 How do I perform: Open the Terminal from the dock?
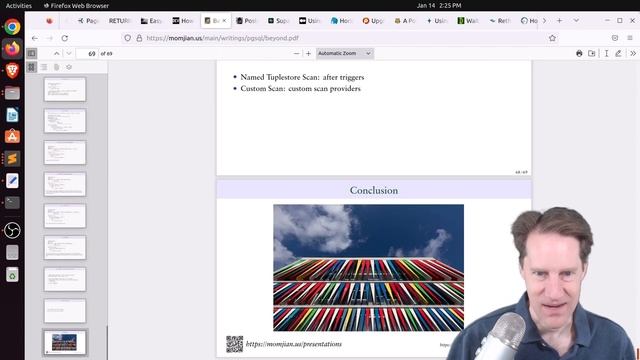[x=12, y=202]
